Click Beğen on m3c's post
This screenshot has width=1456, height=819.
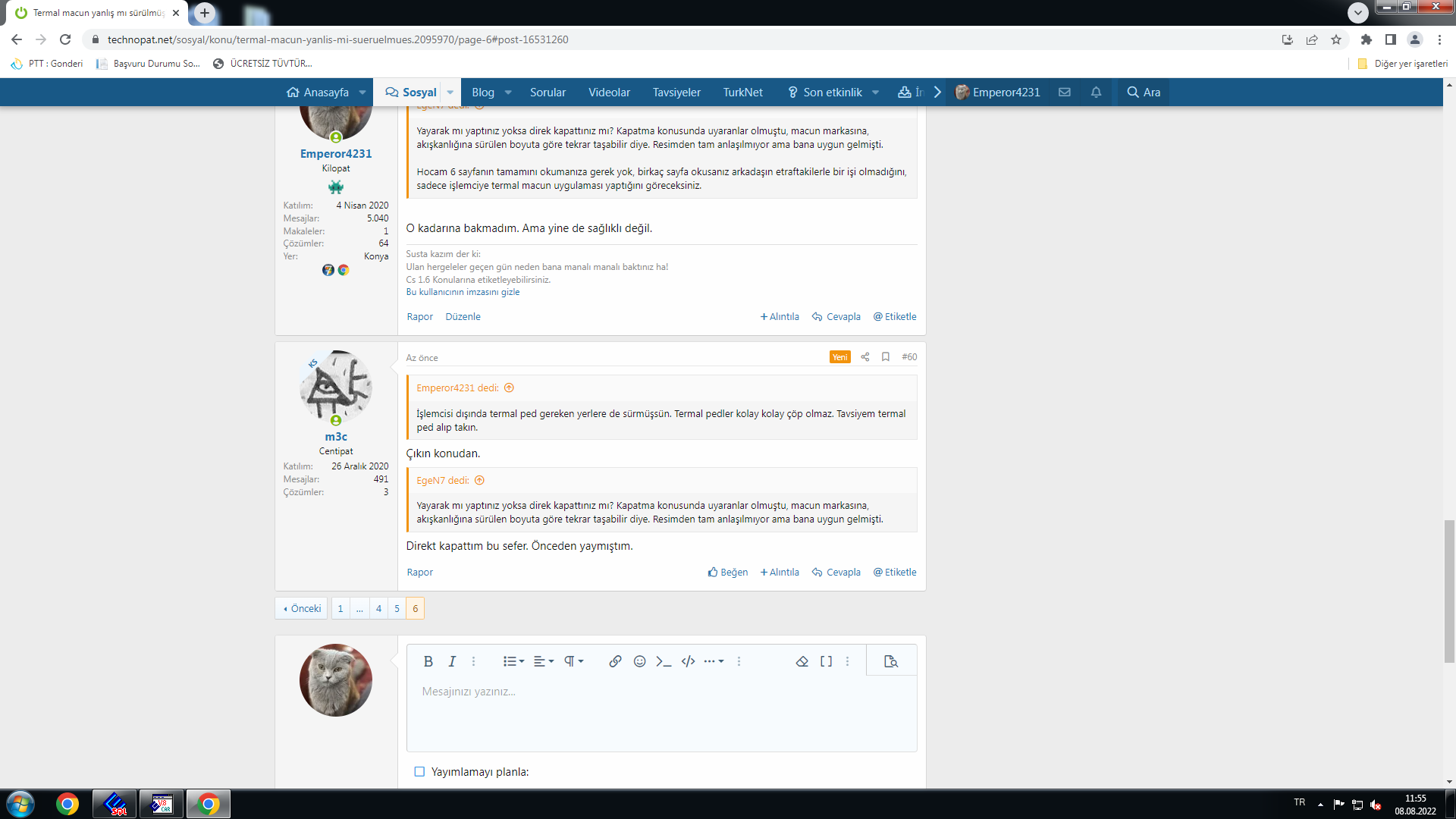click(728, 573)
